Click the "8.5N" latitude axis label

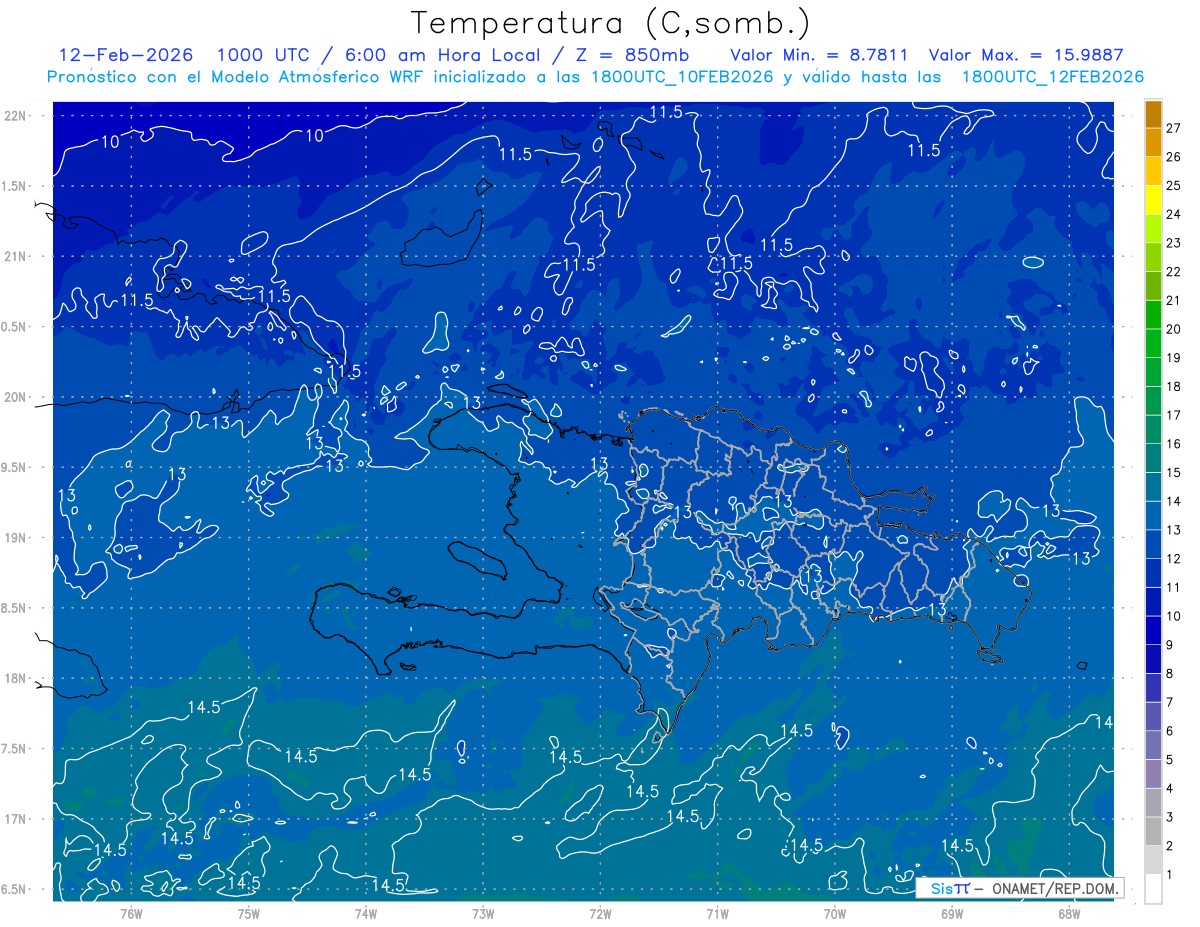[14, 609]
